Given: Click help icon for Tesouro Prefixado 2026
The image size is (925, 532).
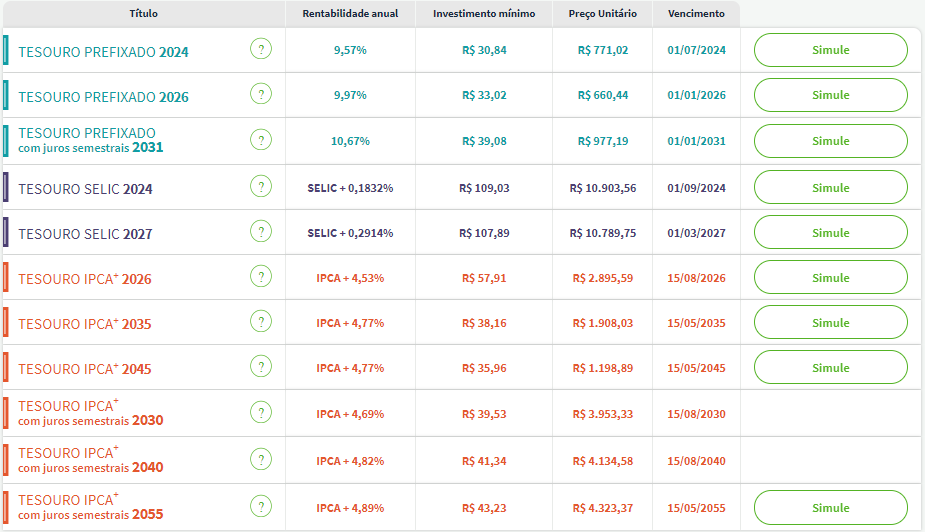Looking at the screenshot, I should click(x=261, y=94).
